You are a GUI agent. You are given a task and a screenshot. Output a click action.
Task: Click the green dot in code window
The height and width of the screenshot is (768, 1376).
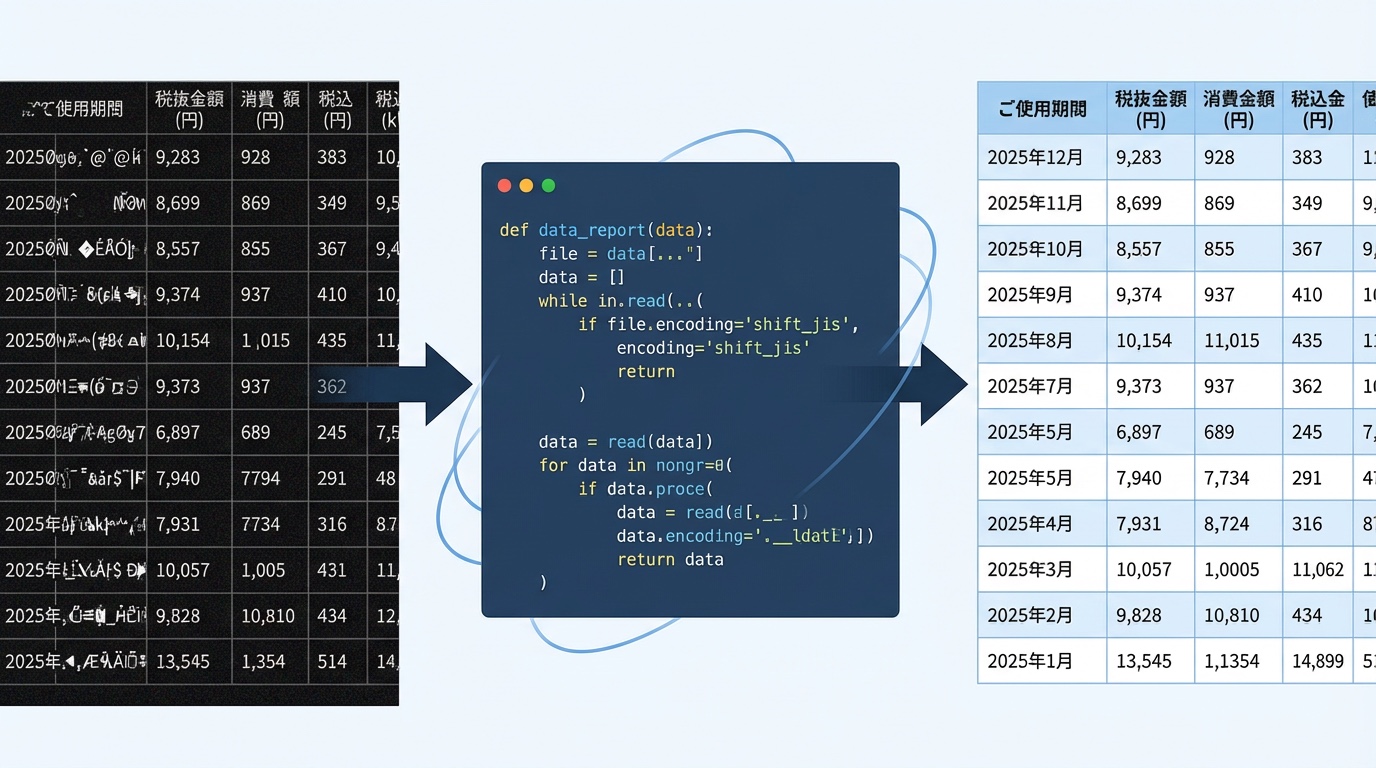click(x=548, y=186)
